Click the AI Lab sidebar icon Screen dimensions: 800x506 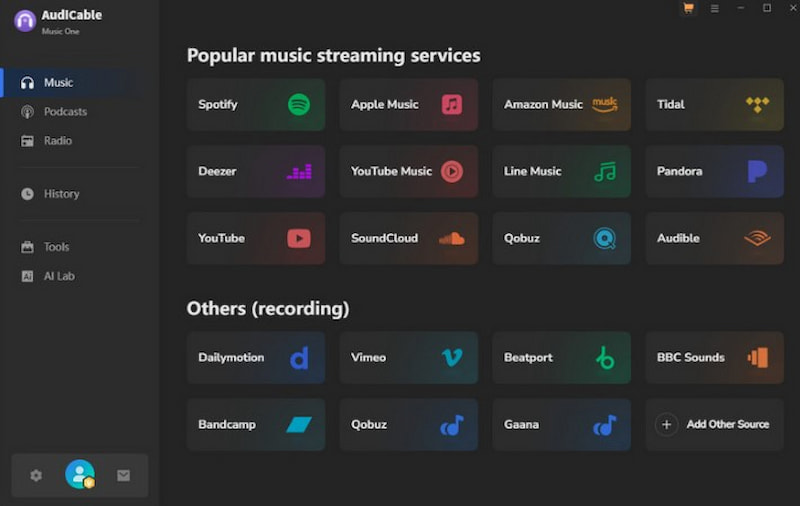[28, 276]
